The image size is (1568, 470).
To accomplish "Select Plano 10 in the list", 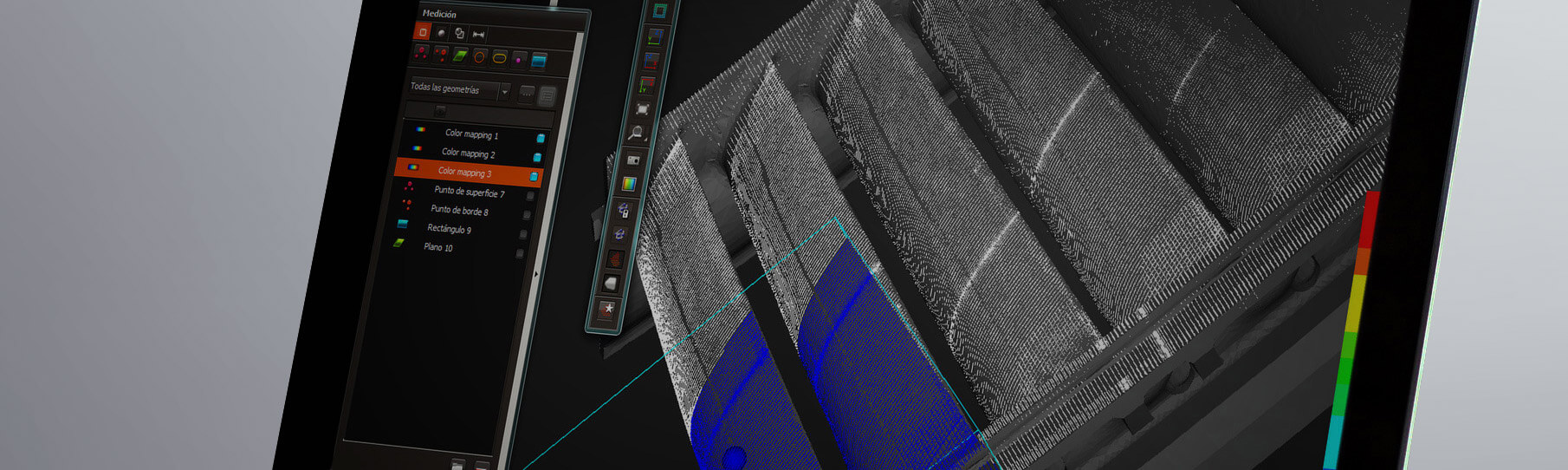I will (437, 247).
